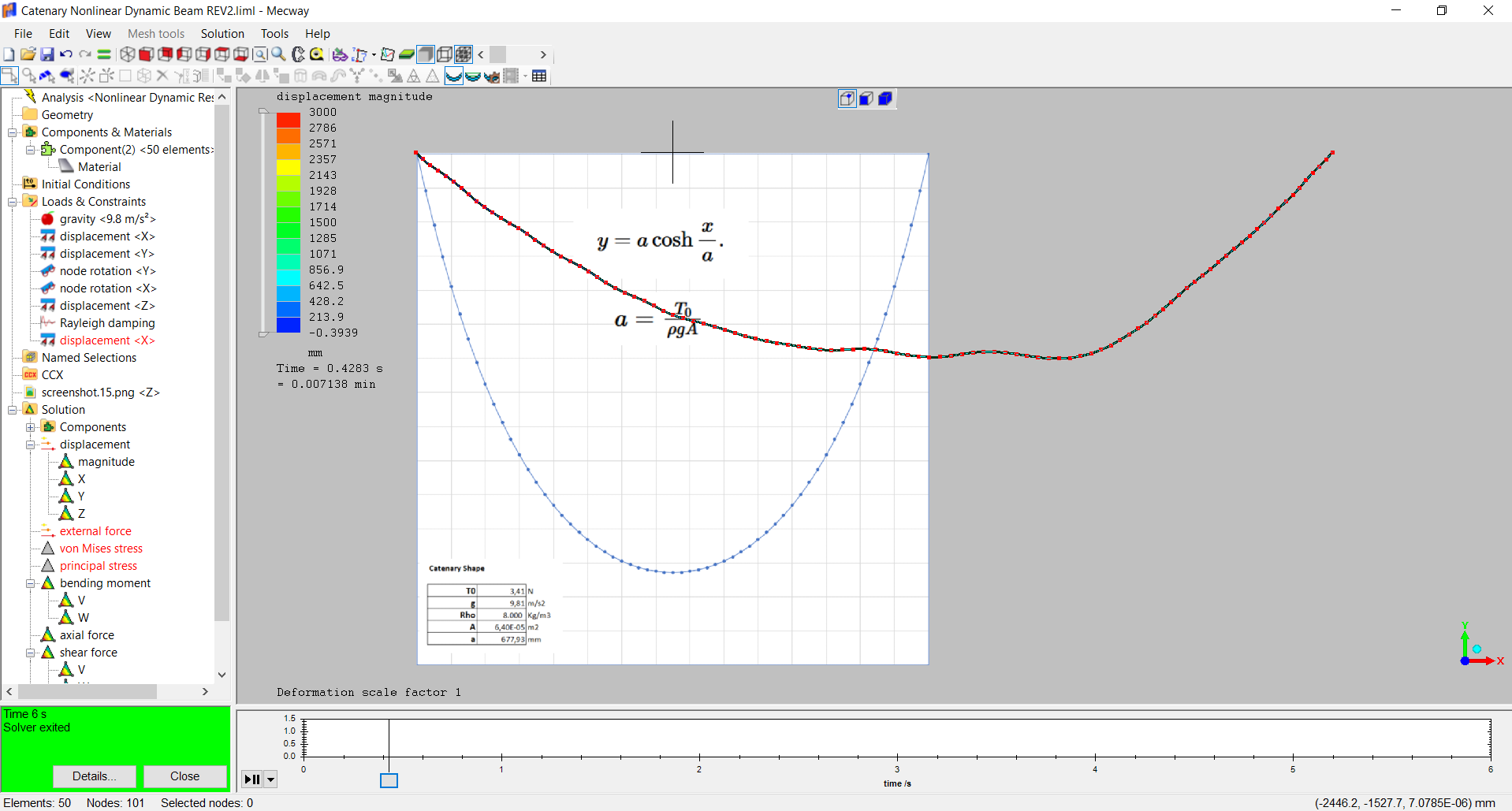
Task: Click the Material icon in tree
Action: point(66,167)
